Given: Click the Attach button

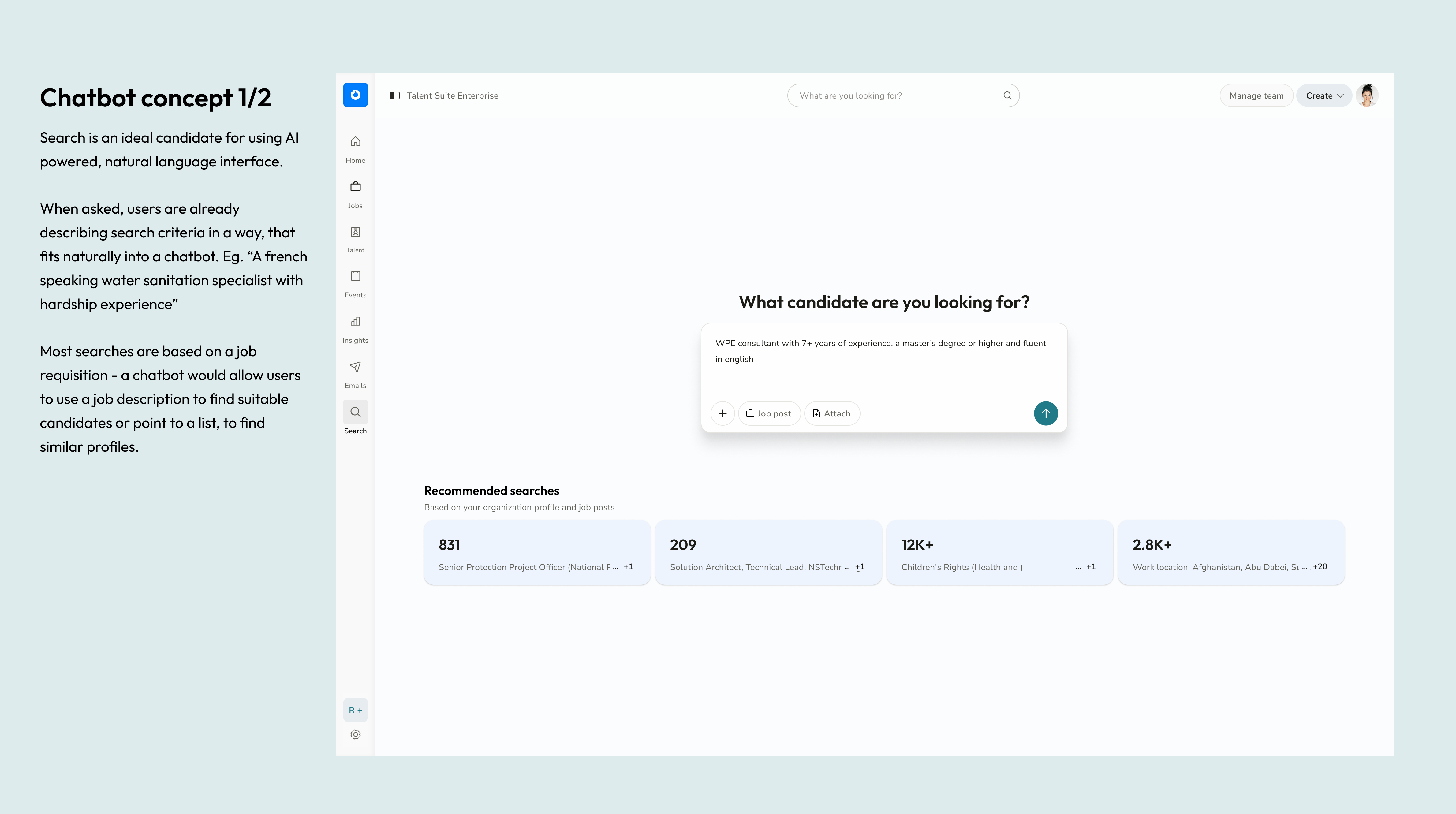Looking at the screenshot, I should point(831,413).
